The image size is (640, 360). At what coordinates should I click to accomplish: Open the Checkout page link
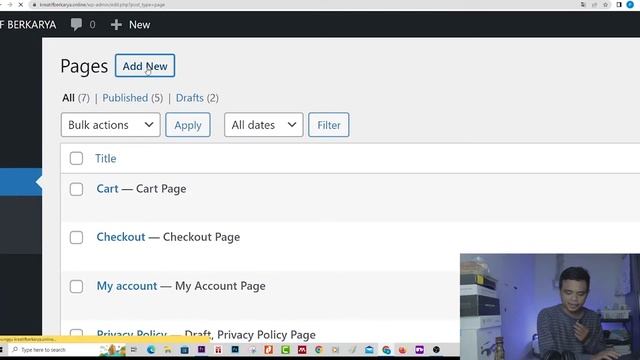(121, 237)
